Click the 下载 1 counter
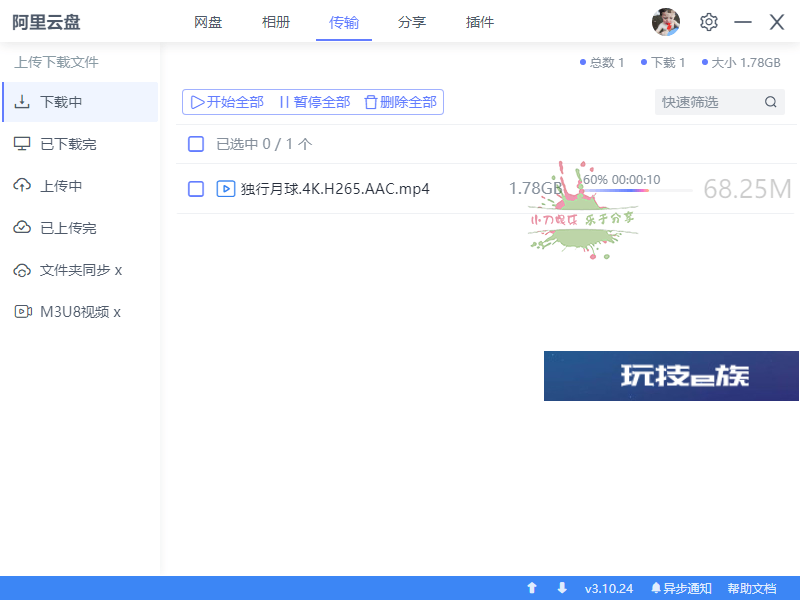The width and height of the screenshot is (800, 600). tap(663, 62)
